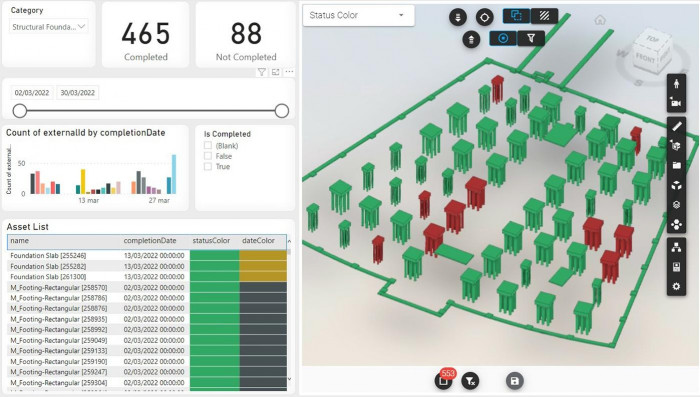
Task: Open the viewer settings gear
Action: point(676,286)
